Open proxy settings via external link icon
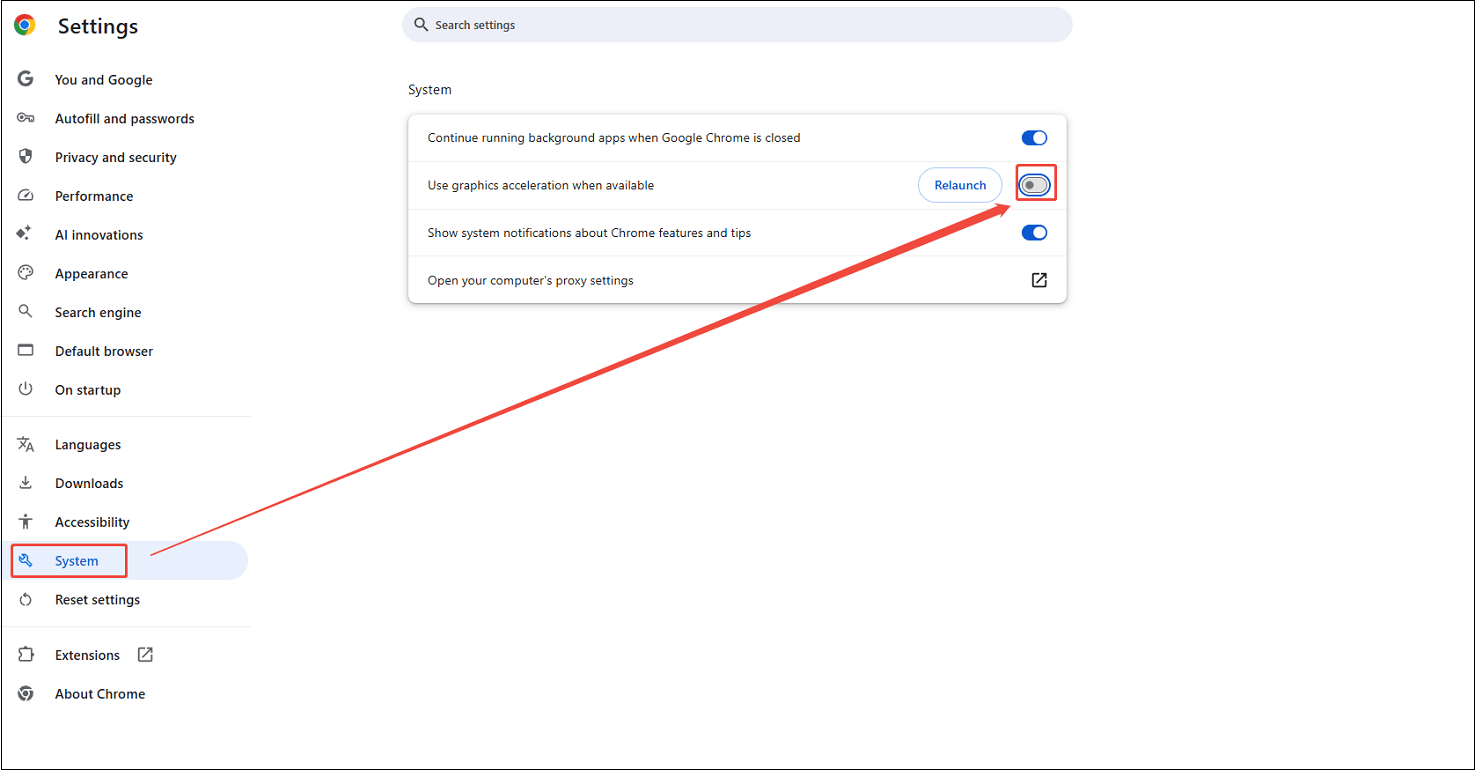Screen dimensions: 1475x770 [x=1039, y=280]
